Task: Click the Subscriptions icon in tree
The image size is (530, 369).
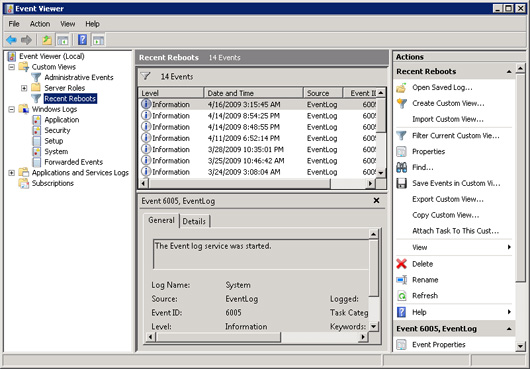Action: 24,183
